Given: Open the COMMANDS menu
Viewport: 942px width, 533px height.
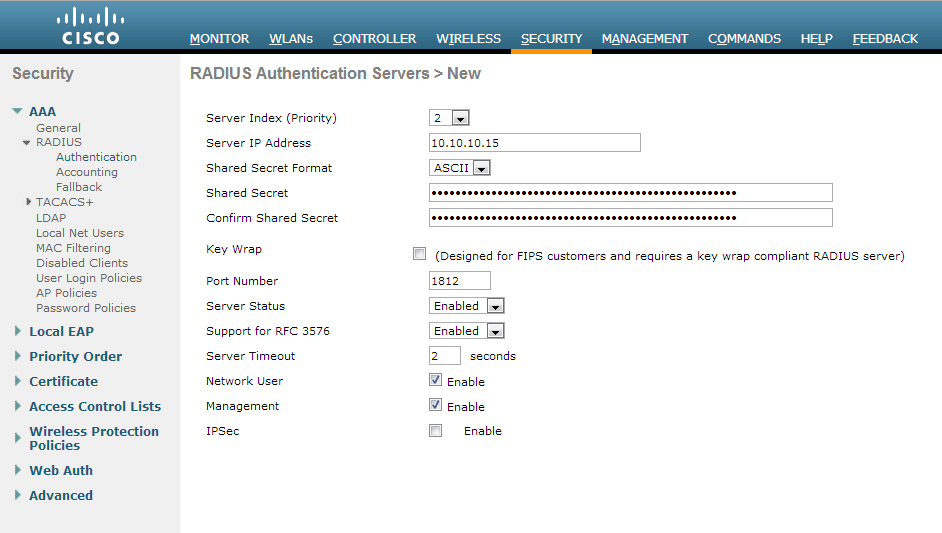Looking at the screenshot, I should tap(744, 38).
